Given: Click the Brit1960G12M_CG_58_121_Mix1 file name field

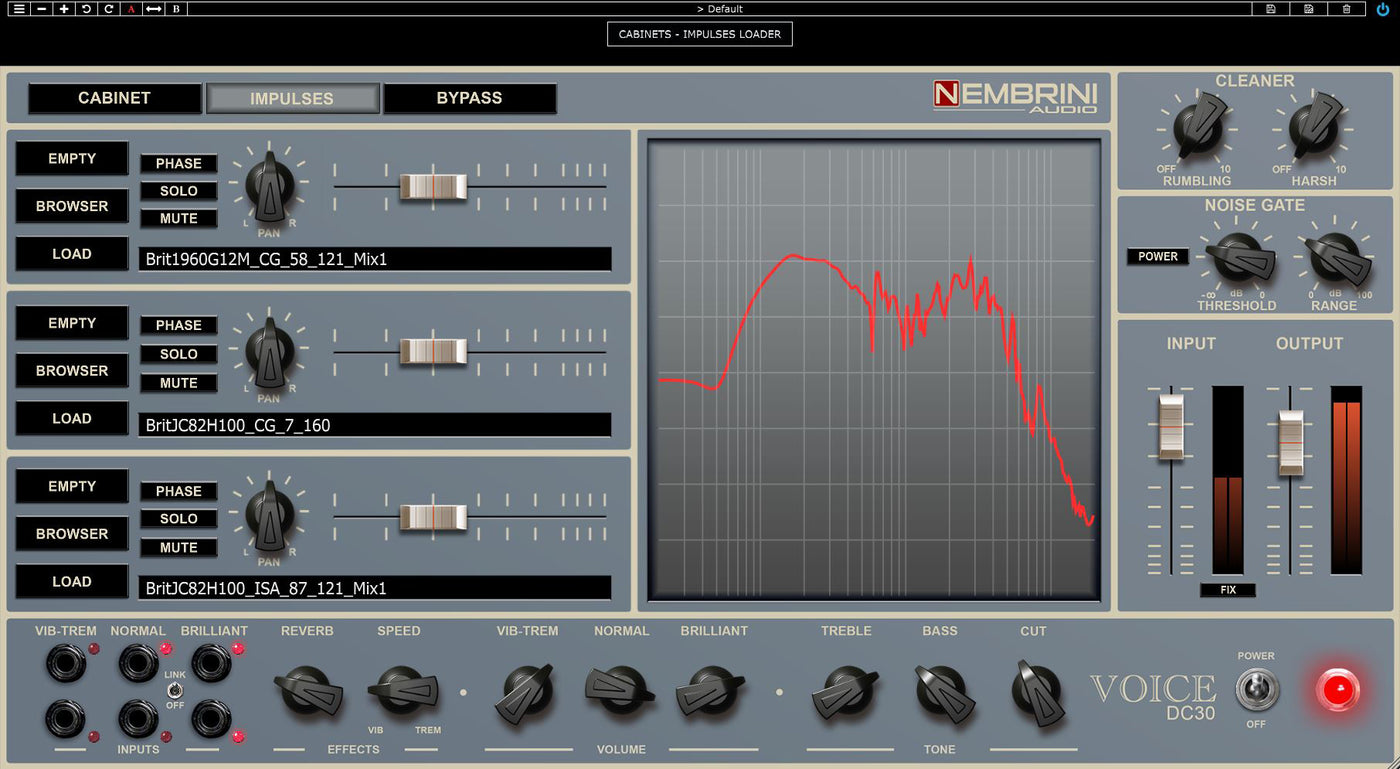Looking at the screenshot, I should click(x=375, y=260).
